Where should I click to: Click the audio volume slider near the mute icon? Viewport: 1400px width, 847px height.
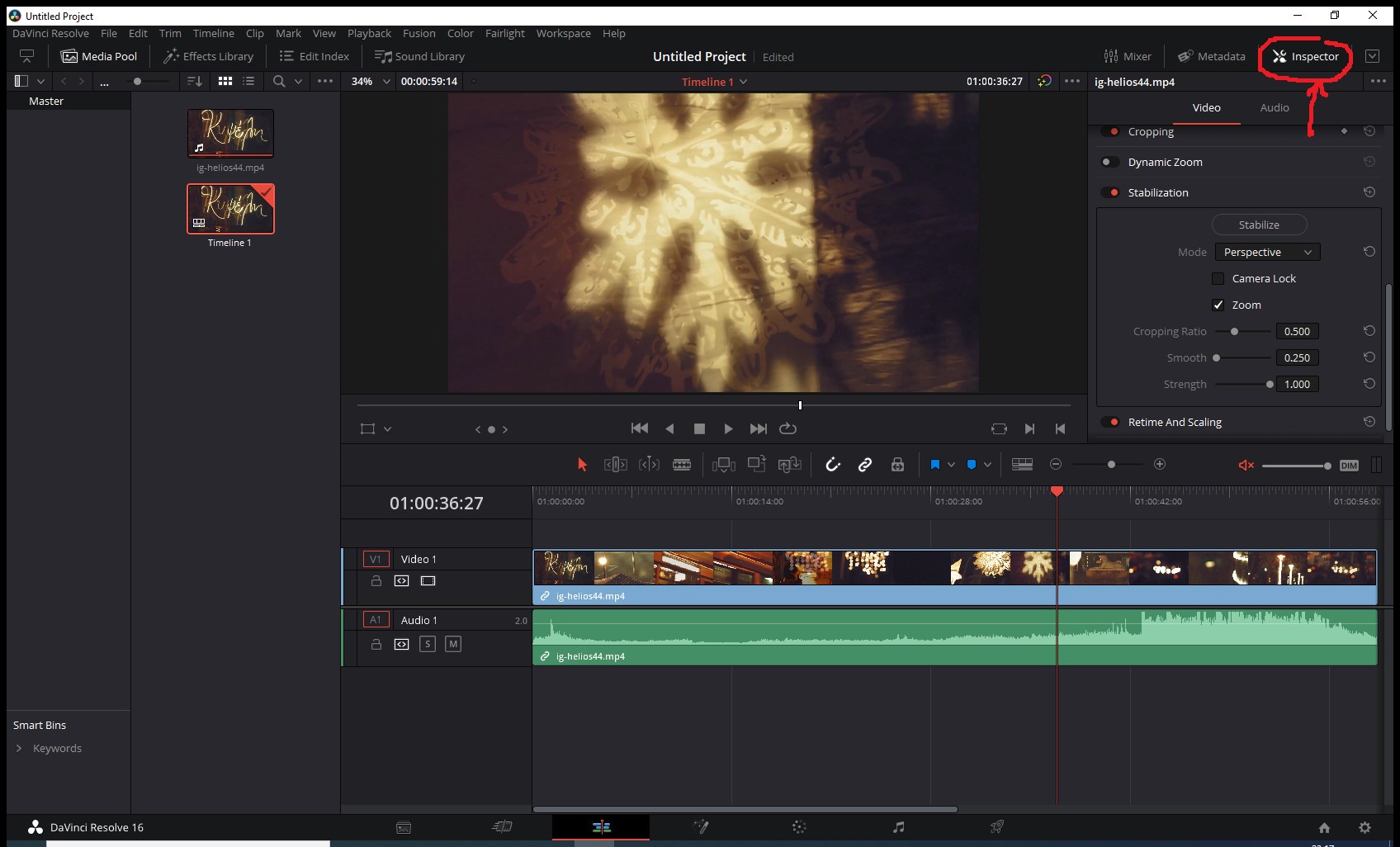[1296, 465]
